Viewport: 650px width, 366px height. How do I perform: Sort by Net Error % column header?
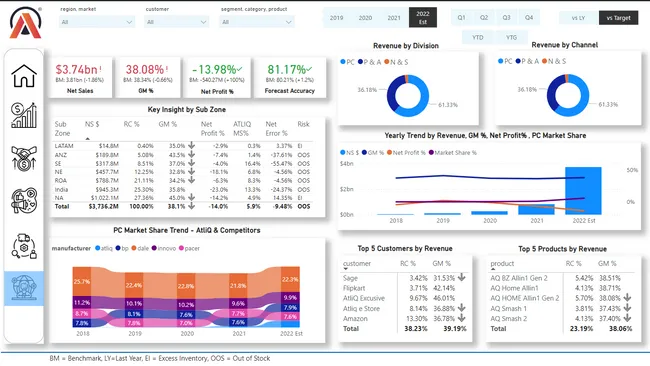point(276,128)
